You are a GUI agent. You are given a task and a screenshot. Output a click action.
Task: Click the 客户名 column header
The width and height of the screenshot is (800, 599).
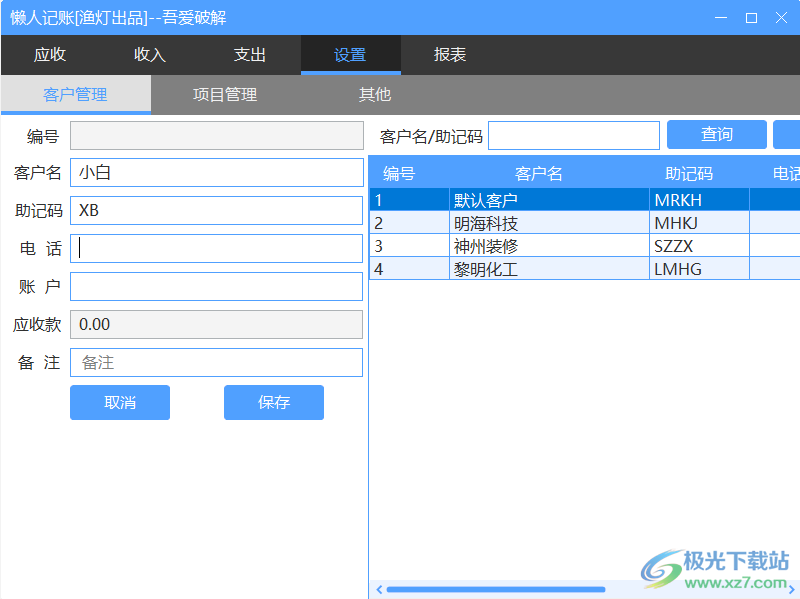[x=540, y=172]
